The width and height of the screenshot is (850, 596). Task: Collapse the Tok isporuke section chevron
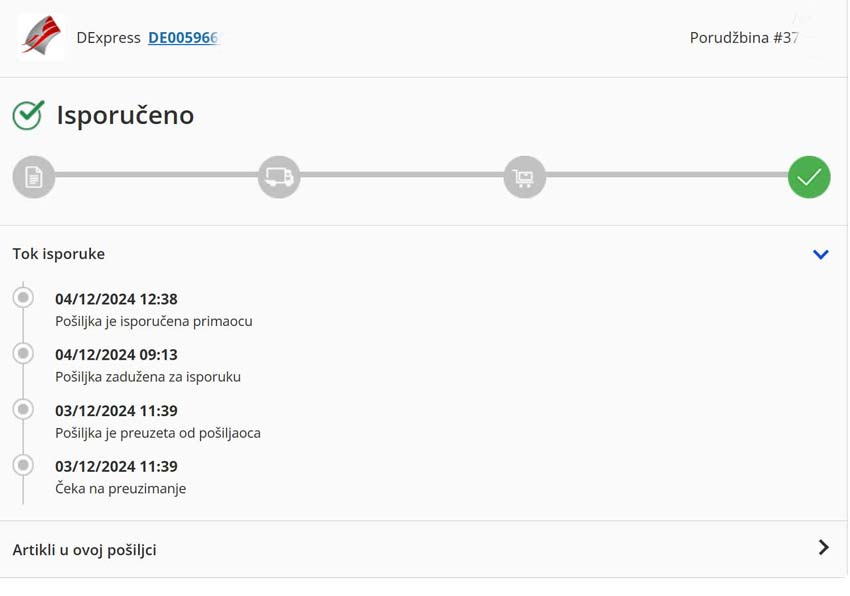(x=821, y=254)
